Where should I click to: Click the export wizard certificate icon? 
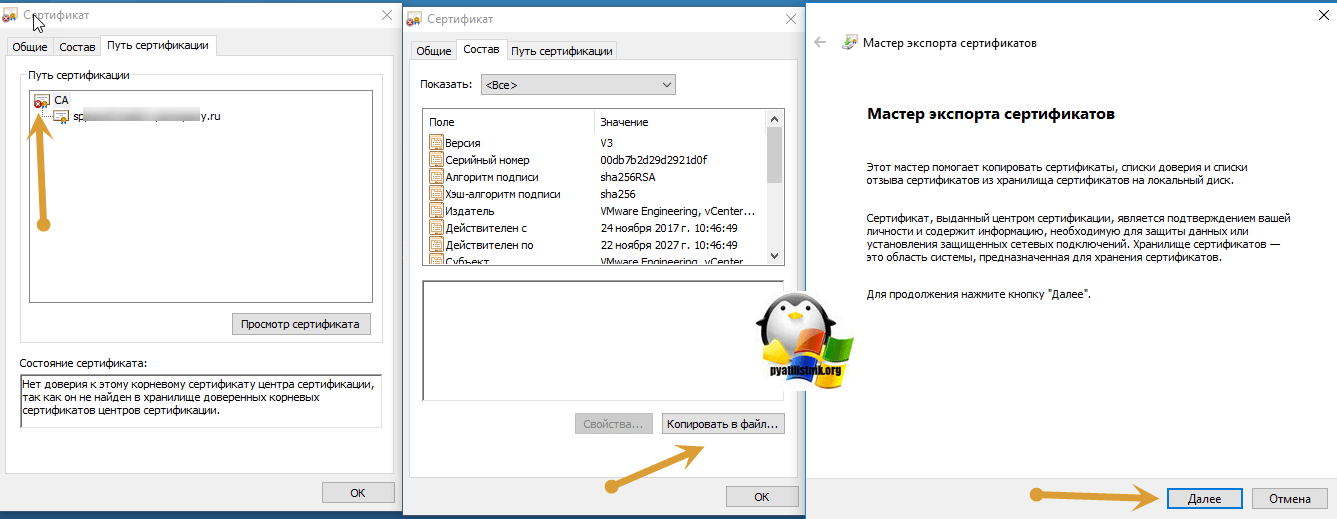tap(850, 43)
